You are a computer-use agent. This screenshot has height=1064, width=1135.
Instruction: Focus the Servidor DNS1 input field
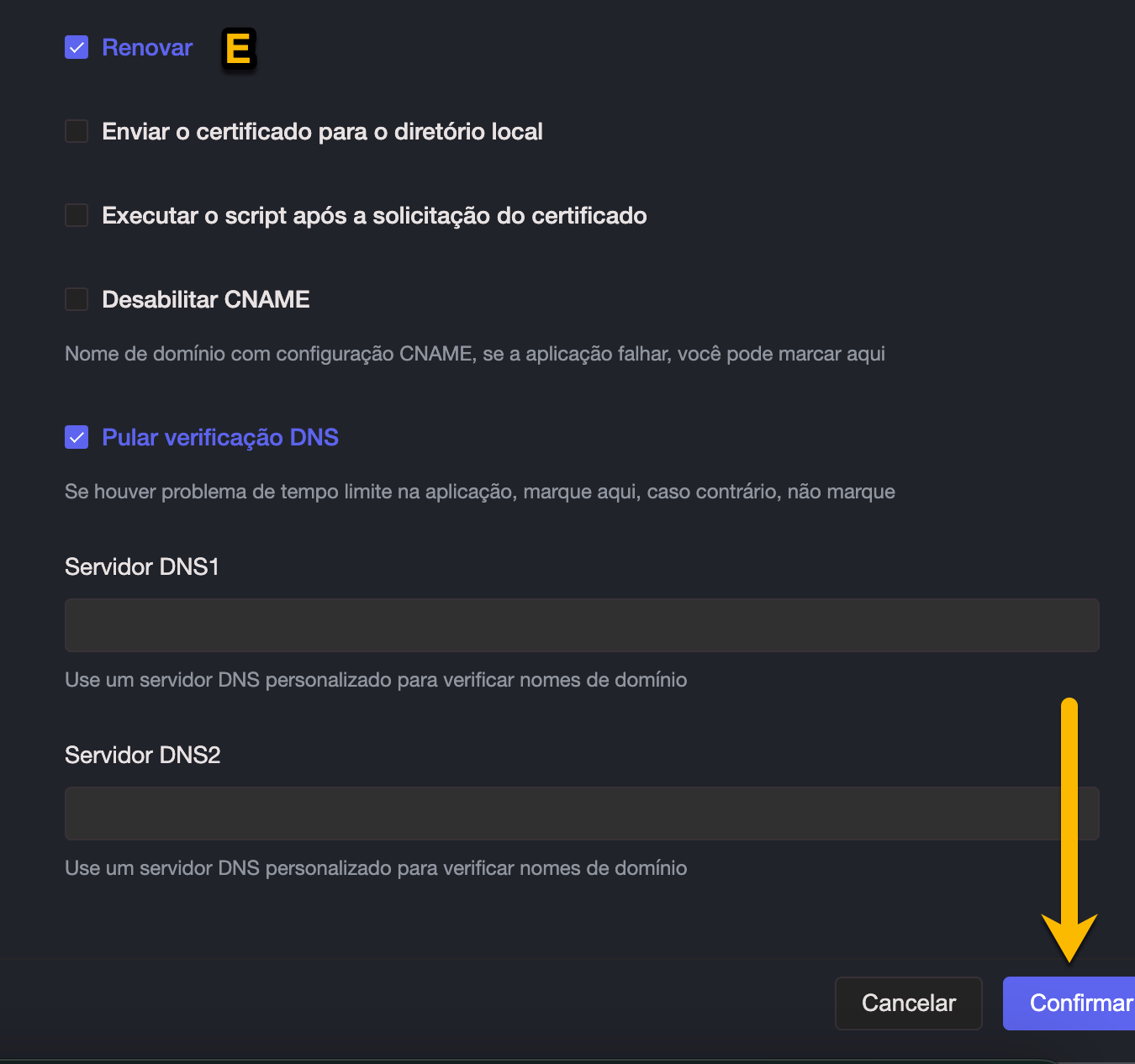(x=582, y=625)
